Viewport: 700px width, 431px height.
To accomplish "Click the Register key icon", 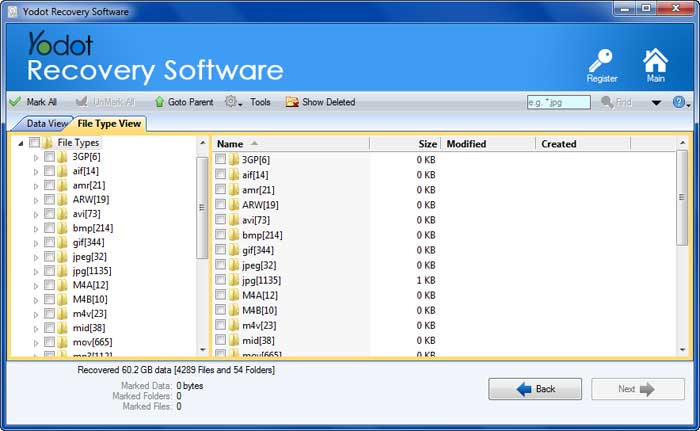I will 600,61.
